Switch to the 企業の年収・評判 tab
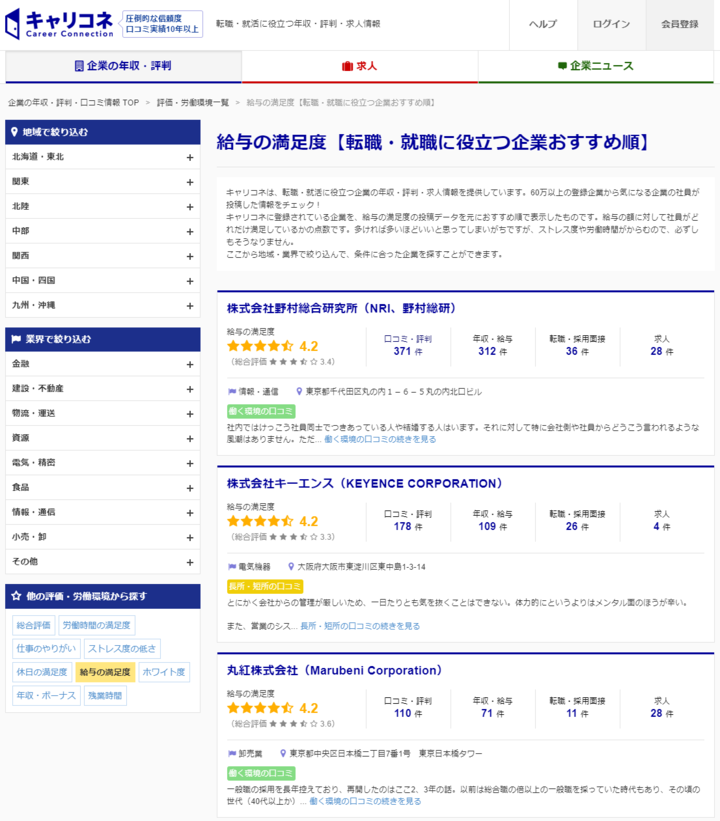 (123, 66)
